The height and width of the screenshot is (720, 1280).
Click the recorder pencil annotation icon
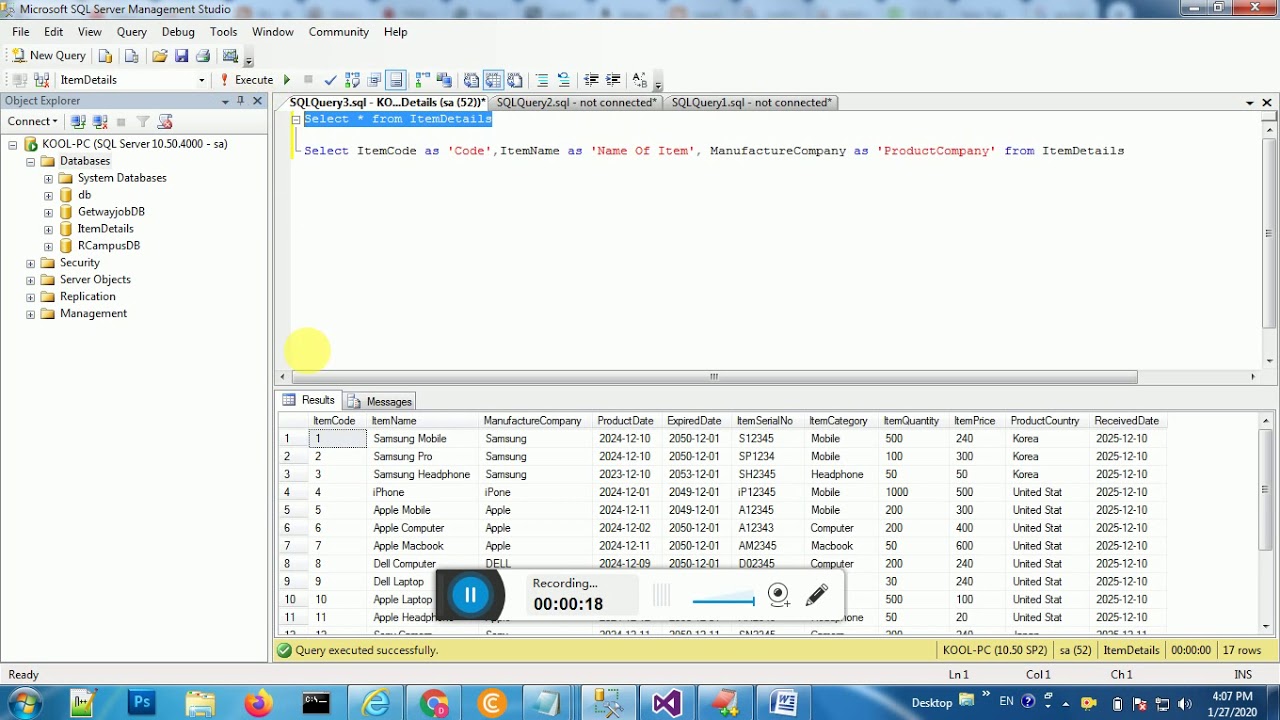(817, 595)
